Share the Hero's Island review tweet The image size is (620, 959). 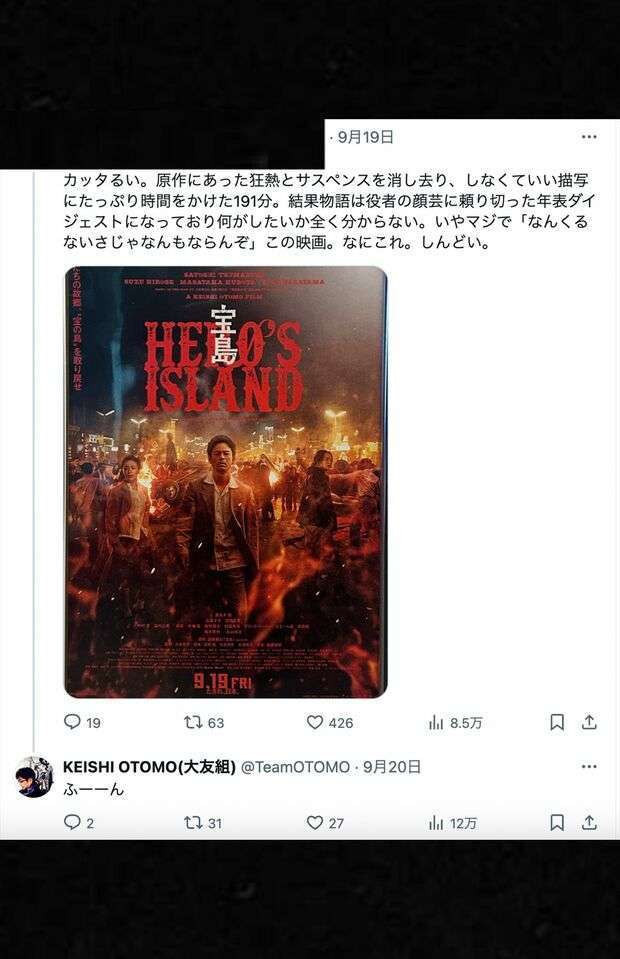[589, 722]
